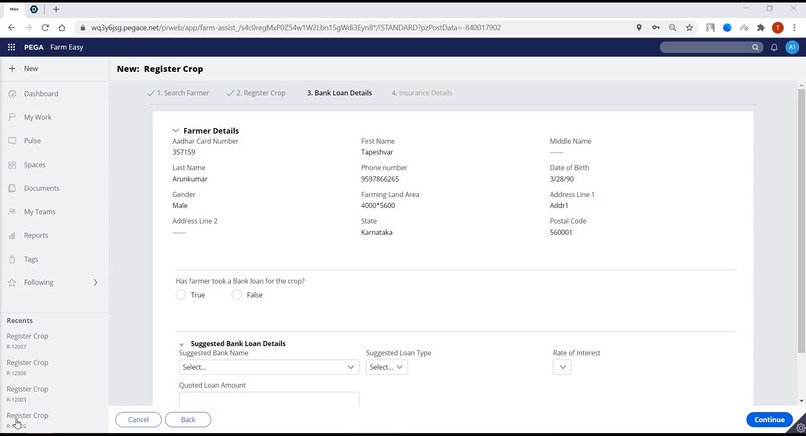Go back using browser back arrow
806x436 pixels.
click(x=11, y=28)
